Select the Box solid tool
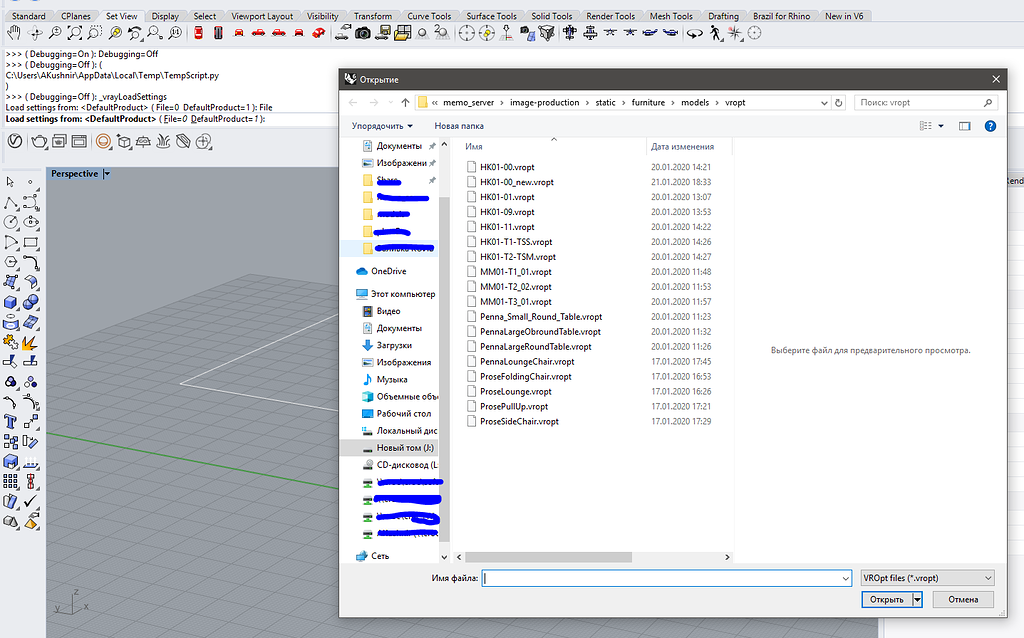1024x638 pixels. (x=11, y=302)
